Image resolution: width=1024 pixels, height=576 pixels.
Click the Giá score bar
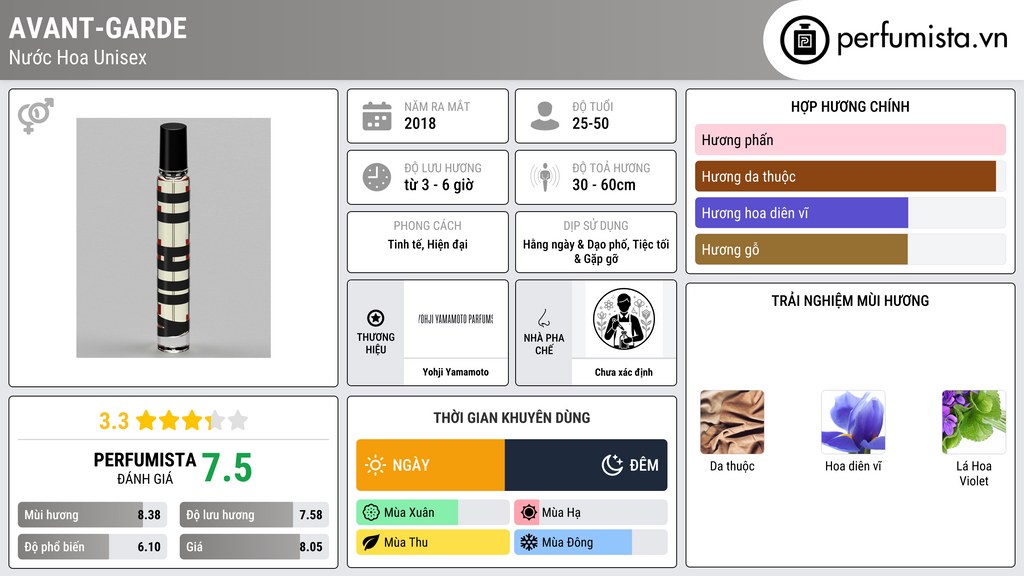pyautogui.click(x=254, y=547)
